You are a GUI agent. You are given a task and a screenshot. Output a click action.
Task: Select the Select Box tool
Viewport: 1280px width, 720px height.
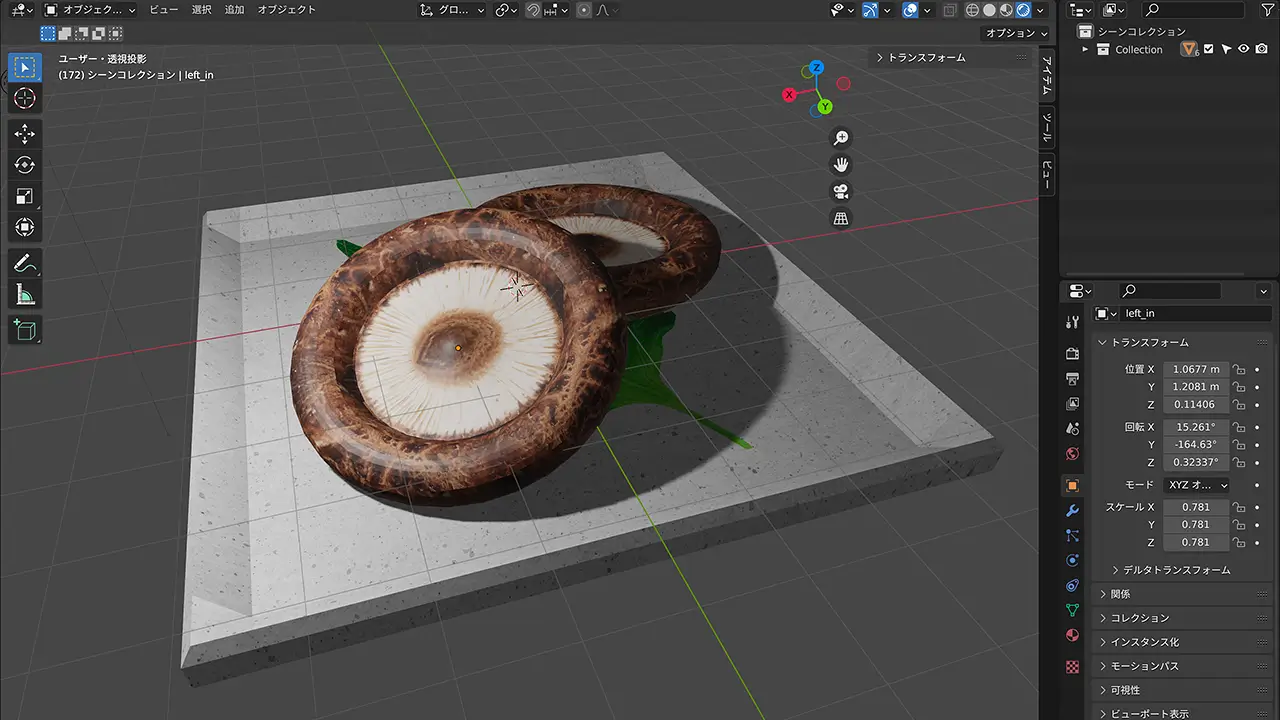[x=25, y=68]
